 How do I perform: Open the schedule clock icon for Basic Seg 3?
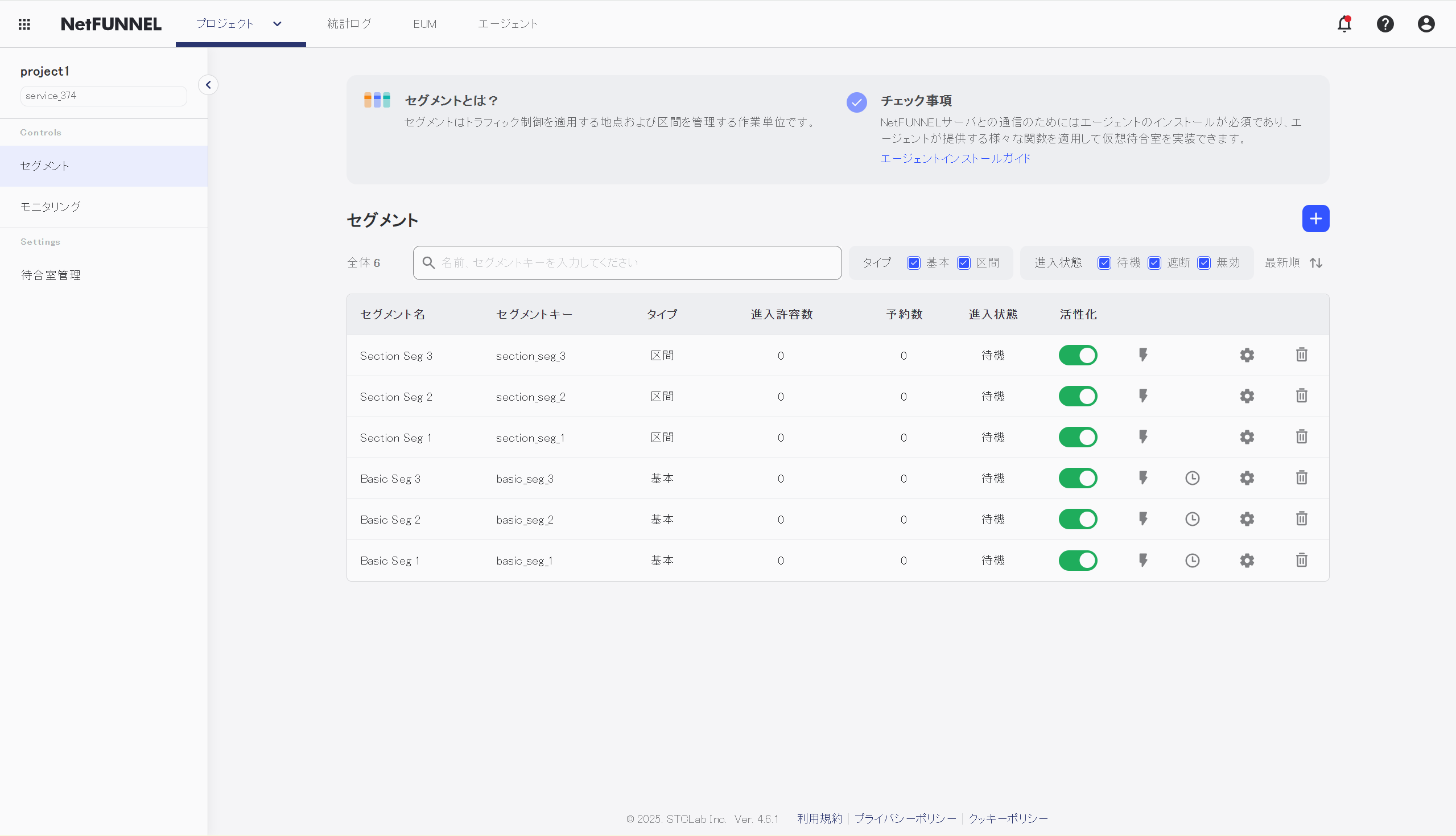(1193, 477)
